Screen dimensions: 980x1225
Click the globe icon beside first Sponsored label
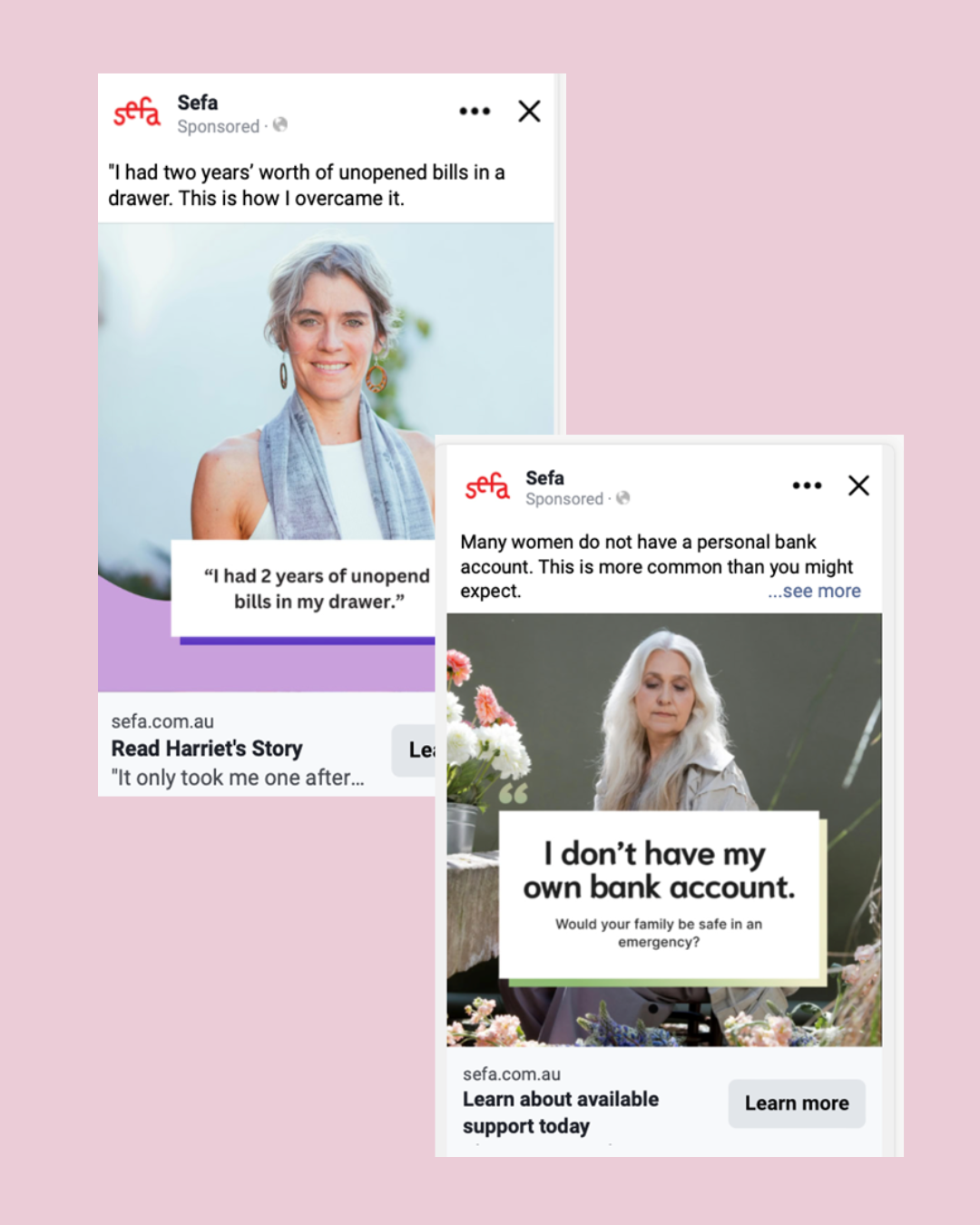click(x=280, y=125)
